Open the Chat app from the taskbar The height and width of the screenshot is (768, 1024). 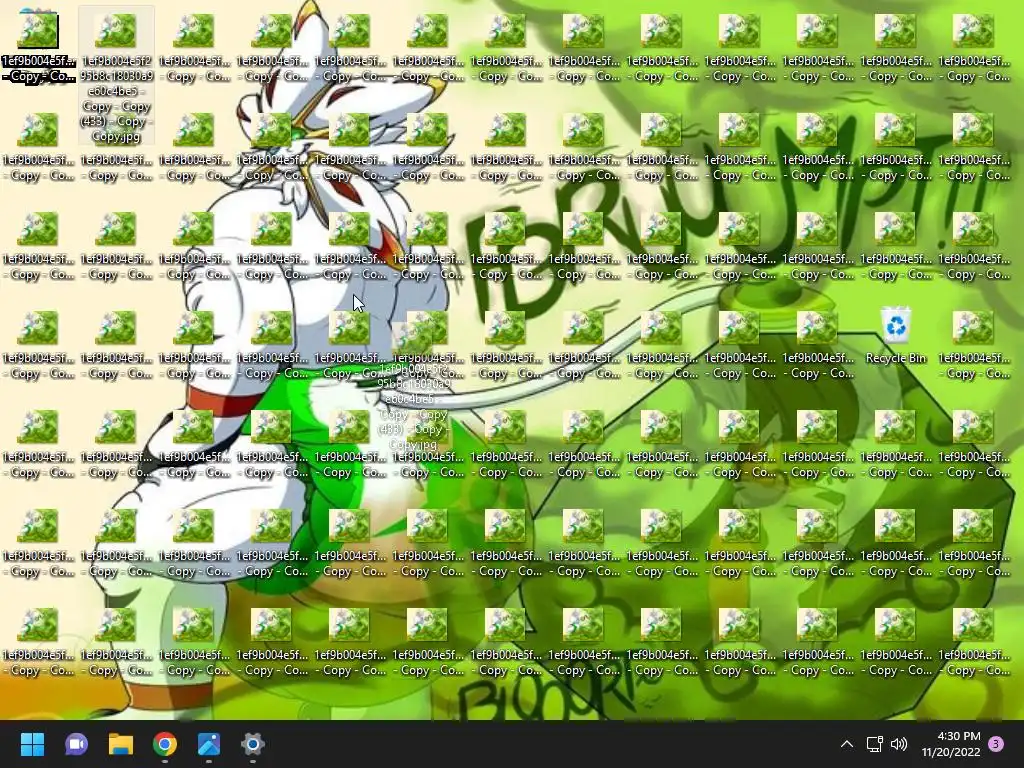pos(76,744)
